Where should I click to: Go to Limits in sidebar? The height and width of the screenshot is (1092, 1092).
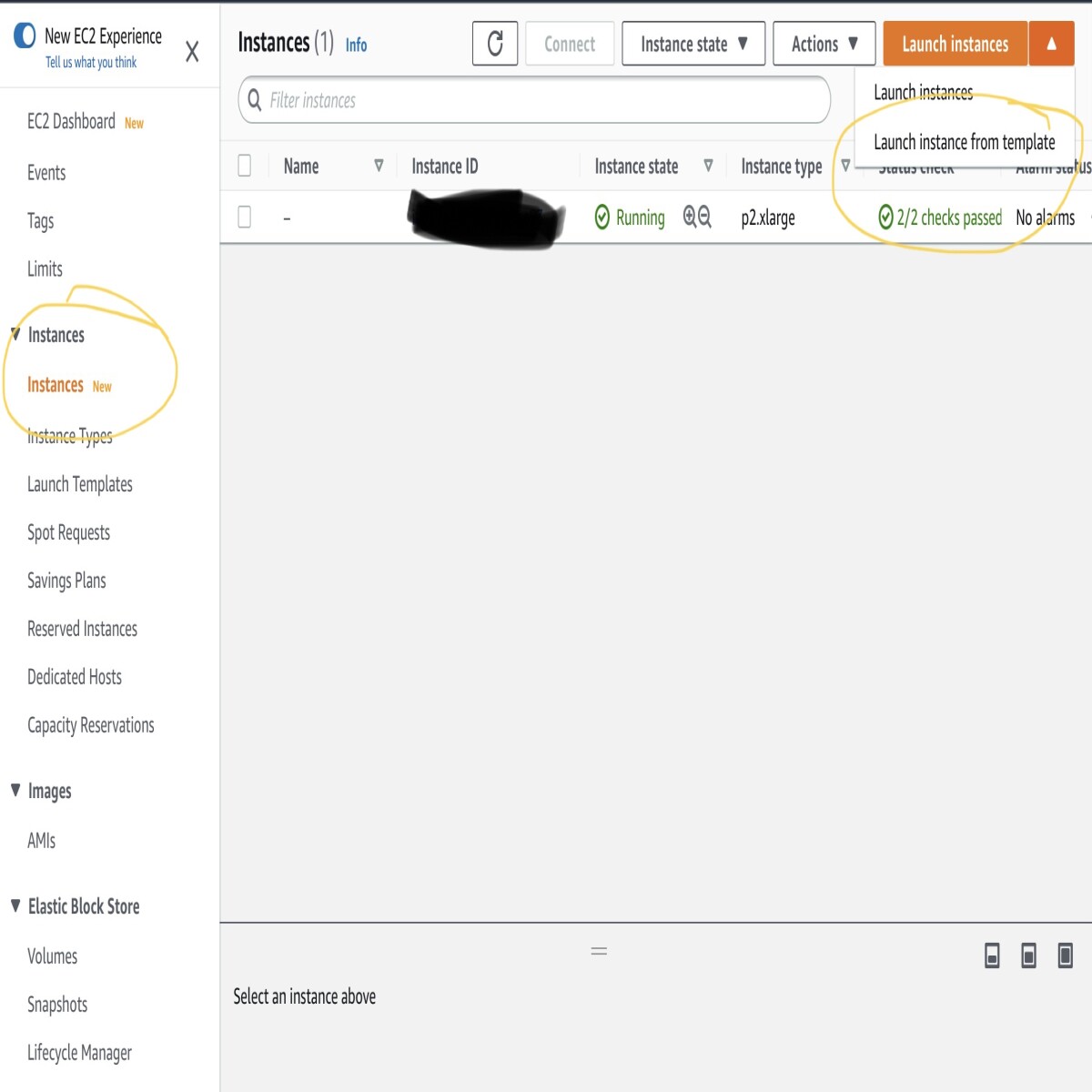click(45, 269)
